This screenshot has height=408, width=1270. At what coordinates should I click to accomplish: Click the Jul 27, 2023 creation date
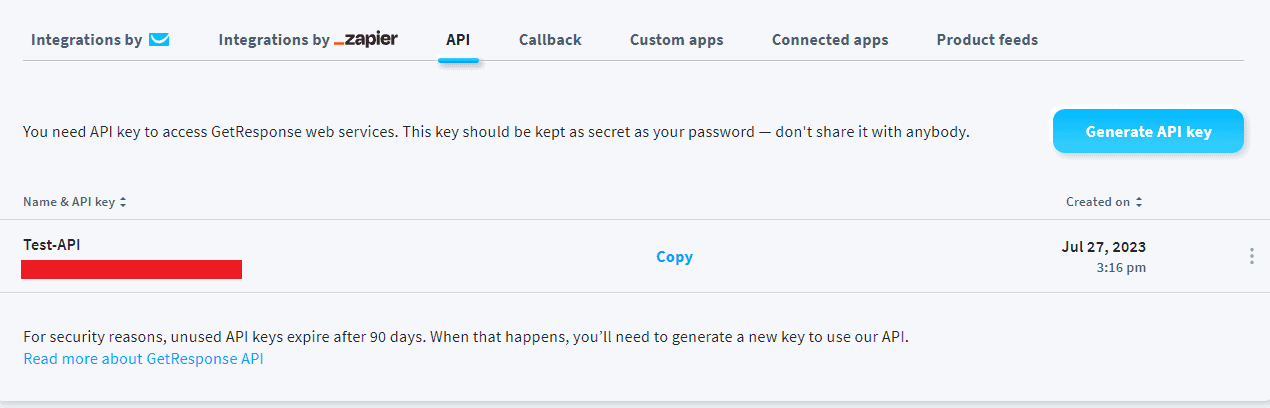[x=1103, y=247]
